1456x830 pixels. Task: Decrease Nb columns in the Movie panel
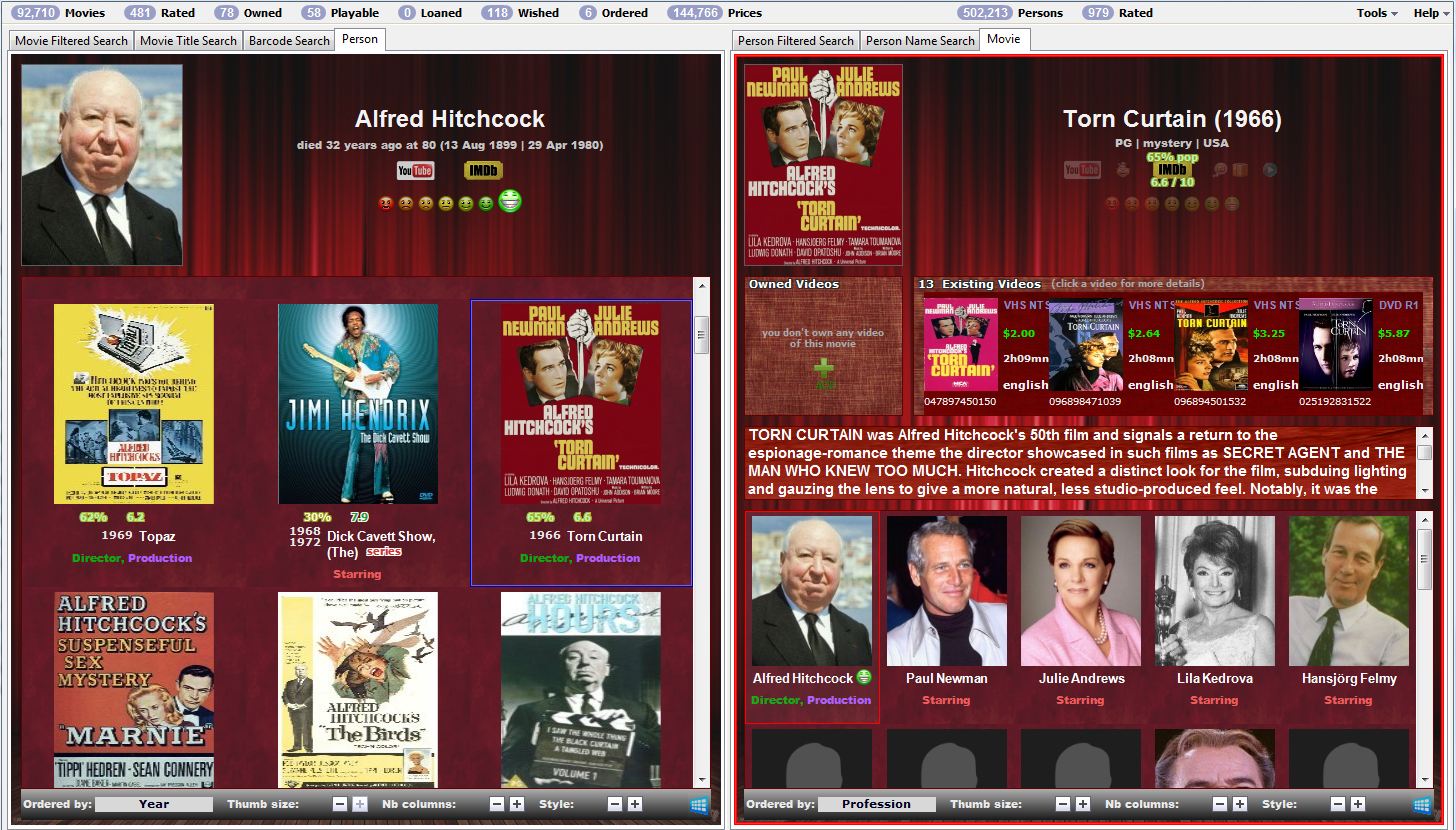pyautogui.click(x=1220, y=804)
